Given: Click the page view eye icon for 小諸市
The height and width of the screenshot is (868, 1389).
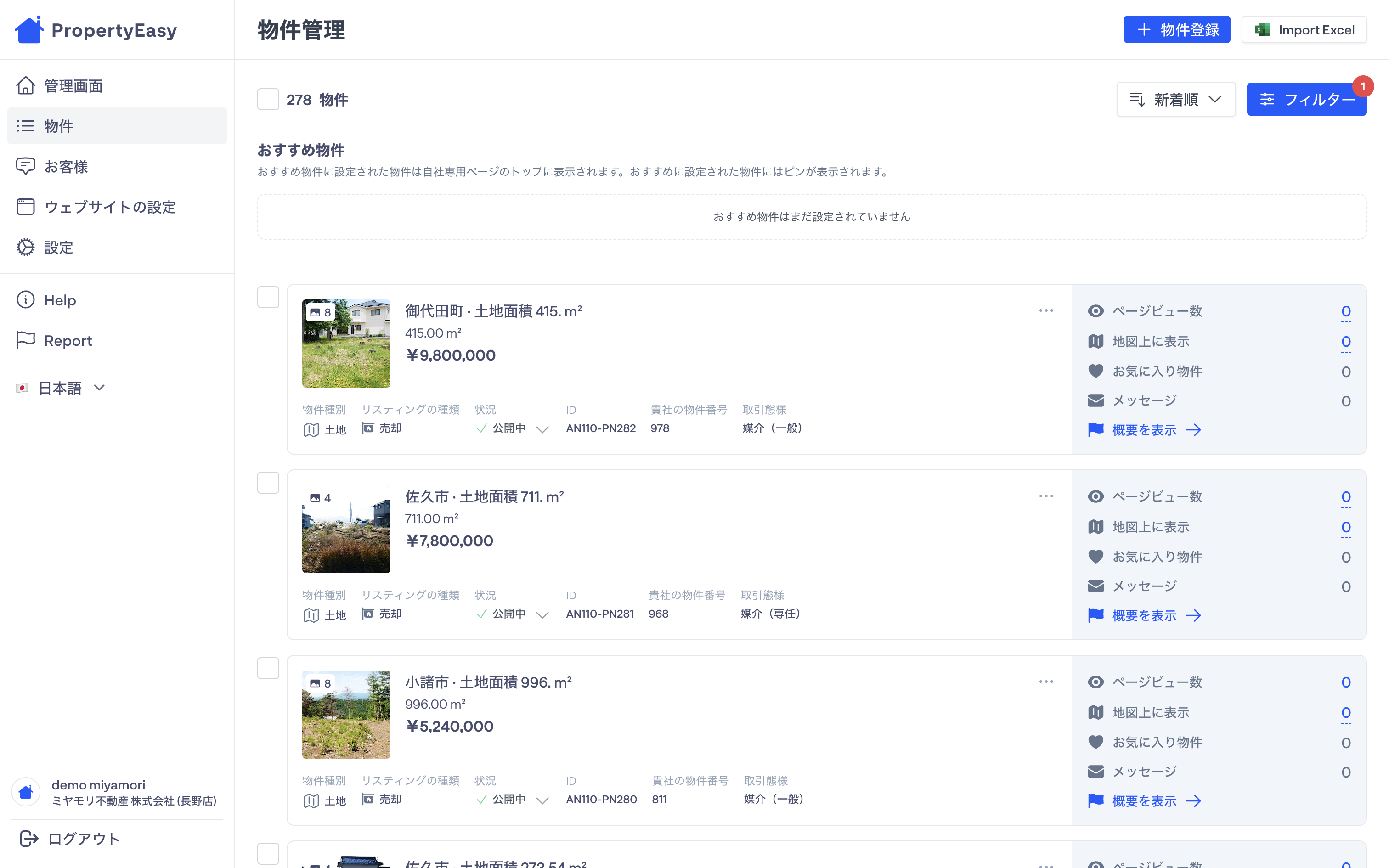Looking at the screenshot, I should point(1095,682).
